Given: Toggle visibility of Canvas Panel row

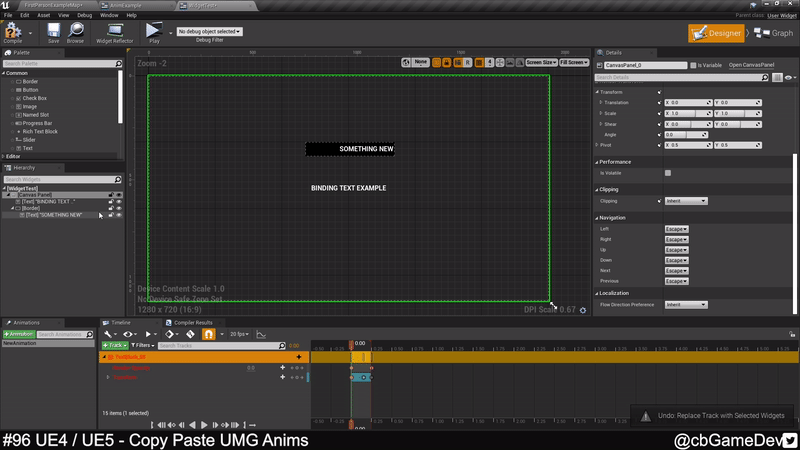Looking at the screenshot, I should click(x=119, y=195).
